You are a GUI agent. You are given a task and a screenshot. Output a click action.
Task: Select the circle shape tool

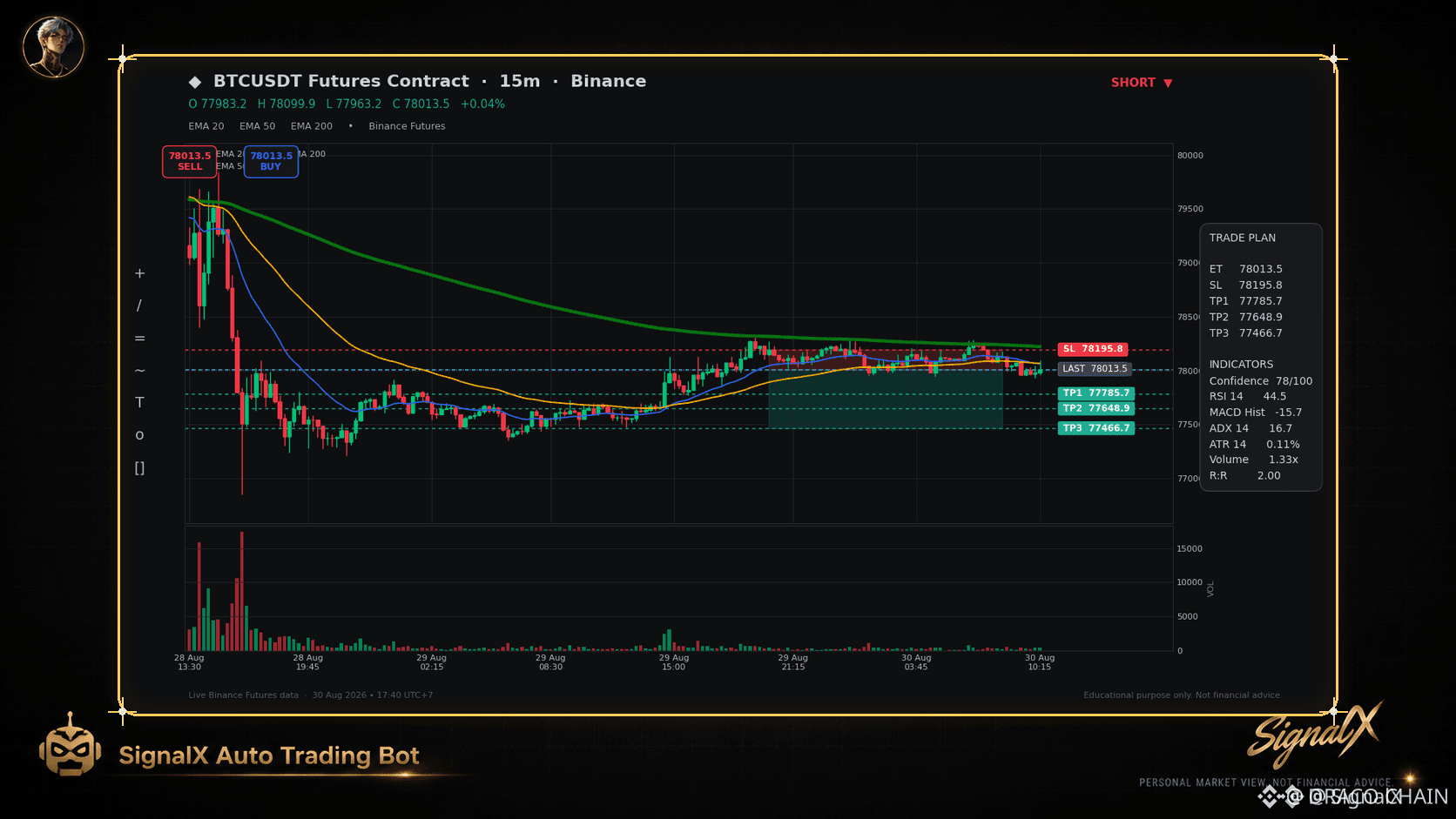139,435
